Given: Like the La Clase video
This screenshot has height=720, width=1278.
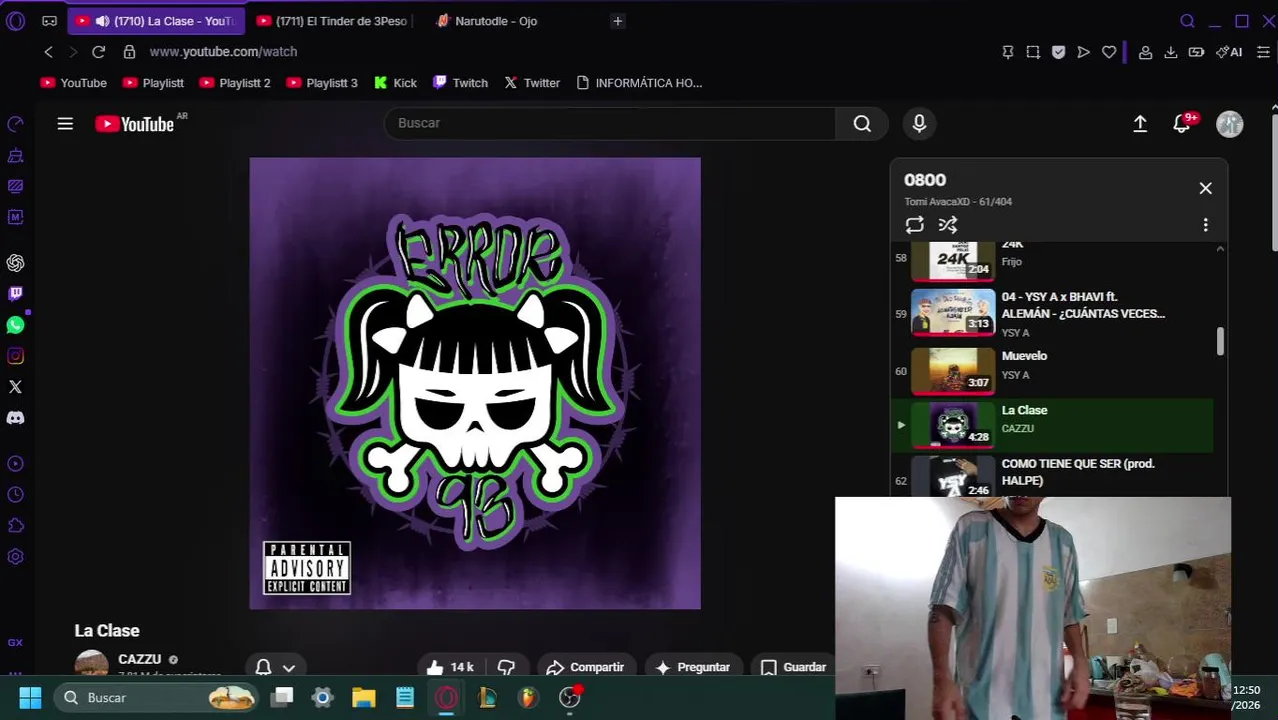Looking at the screenshot, I should 448,667.
